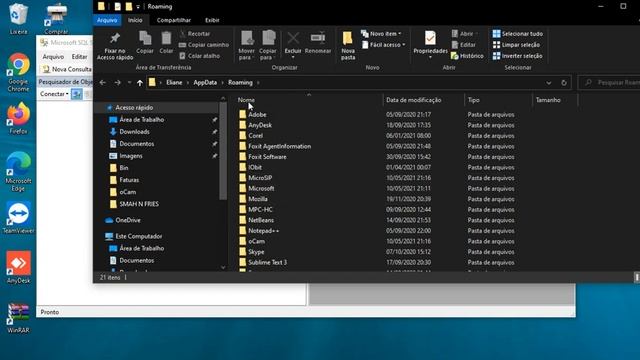
Task: Go up one folder level
Action: pyautogui.click(x=140, y=83)
